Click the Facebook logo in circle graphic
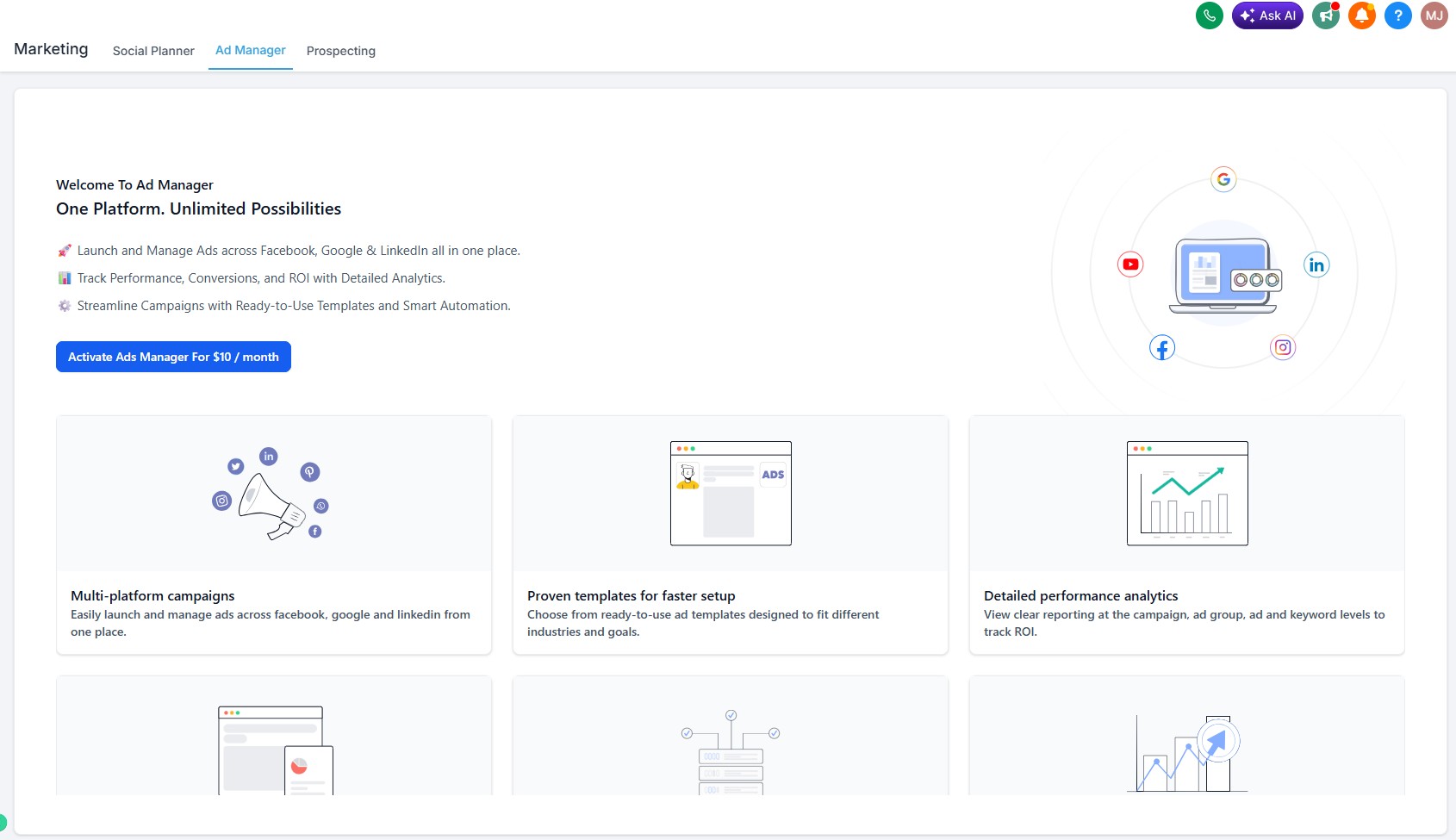1456x840 pixels. pos(1162,348)
